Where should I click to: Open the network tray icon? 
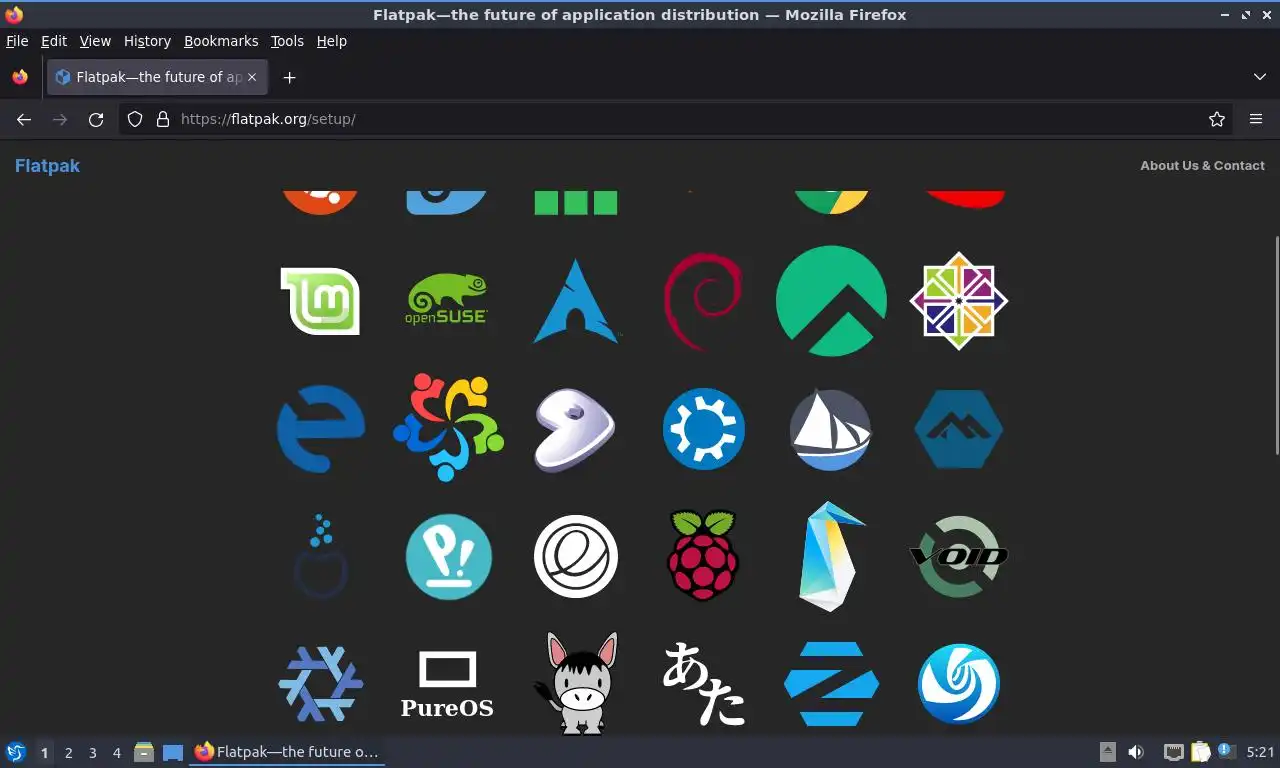pos(1173,752)
